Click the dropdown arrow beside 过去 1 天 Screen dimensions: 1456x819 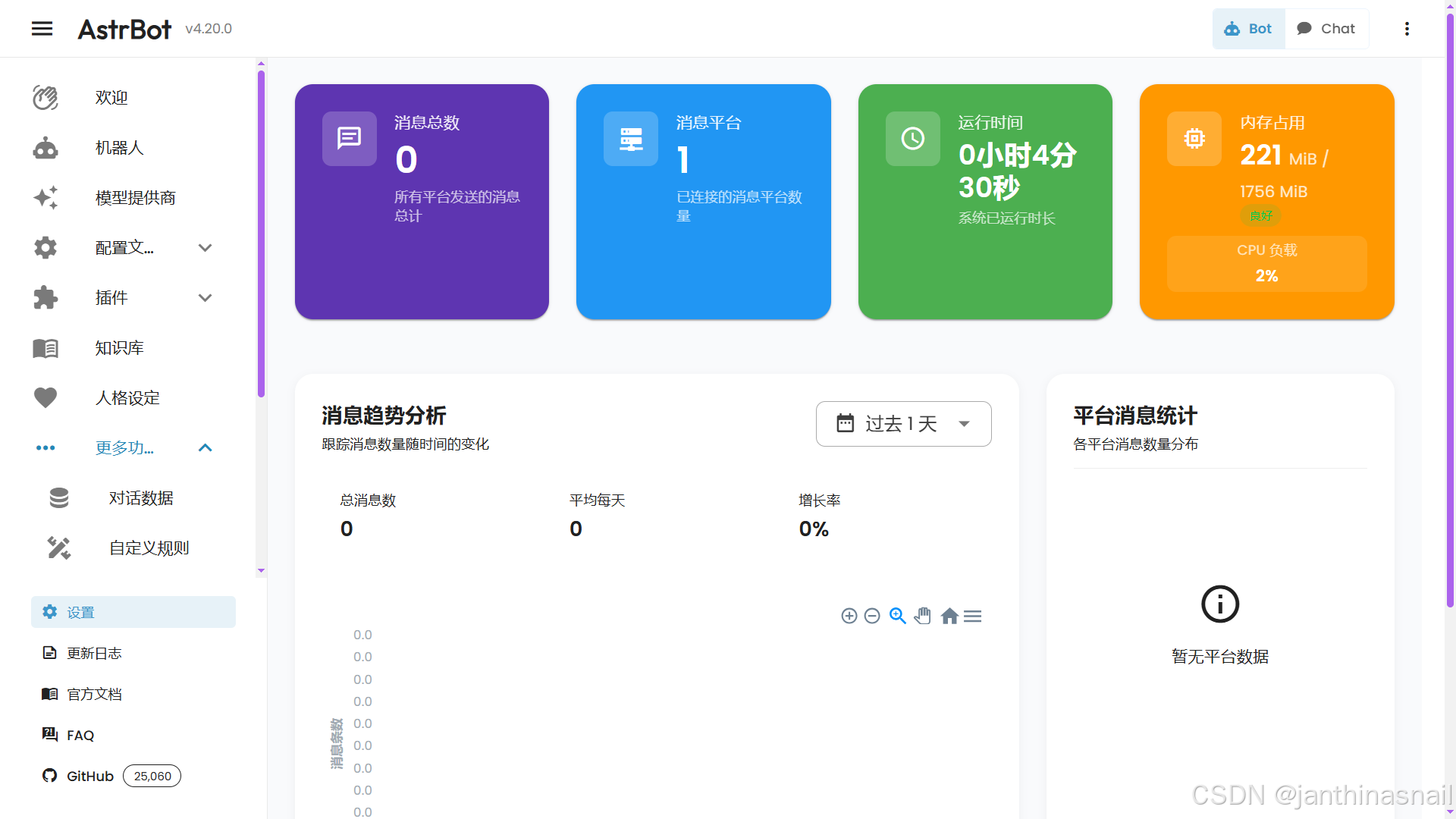point(965,424)
